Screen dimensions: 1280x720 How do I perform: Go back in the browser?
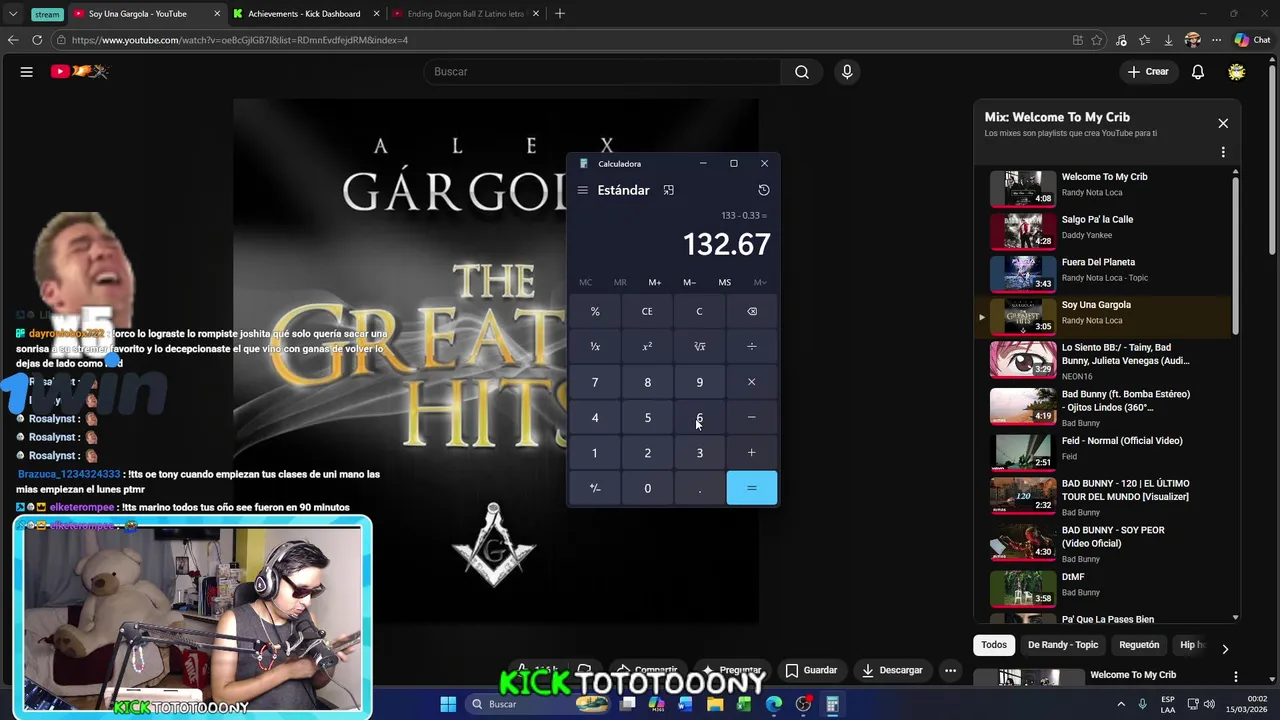[13, 40]
